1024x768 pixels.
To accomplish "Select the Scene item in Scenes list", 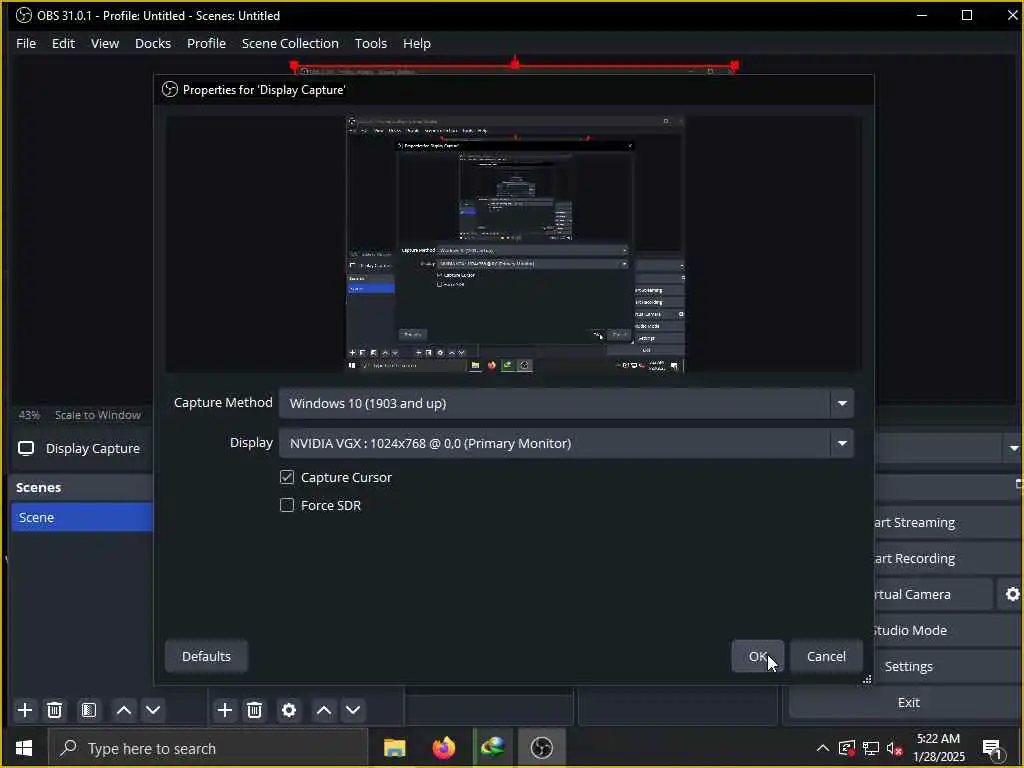I will pos(82,517).
